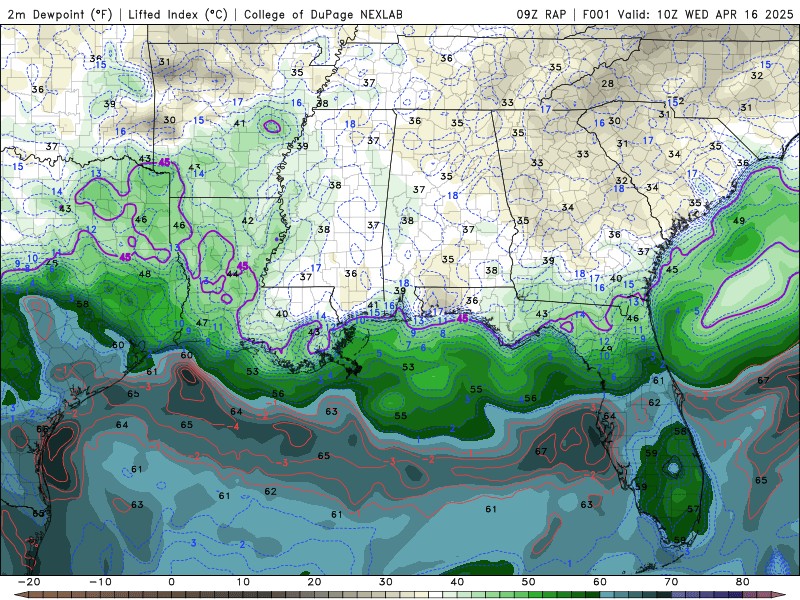Click the black dewpoint value 48 on the map
The image size is (800, 600).
pyautogui.click(x=145, y=274)
